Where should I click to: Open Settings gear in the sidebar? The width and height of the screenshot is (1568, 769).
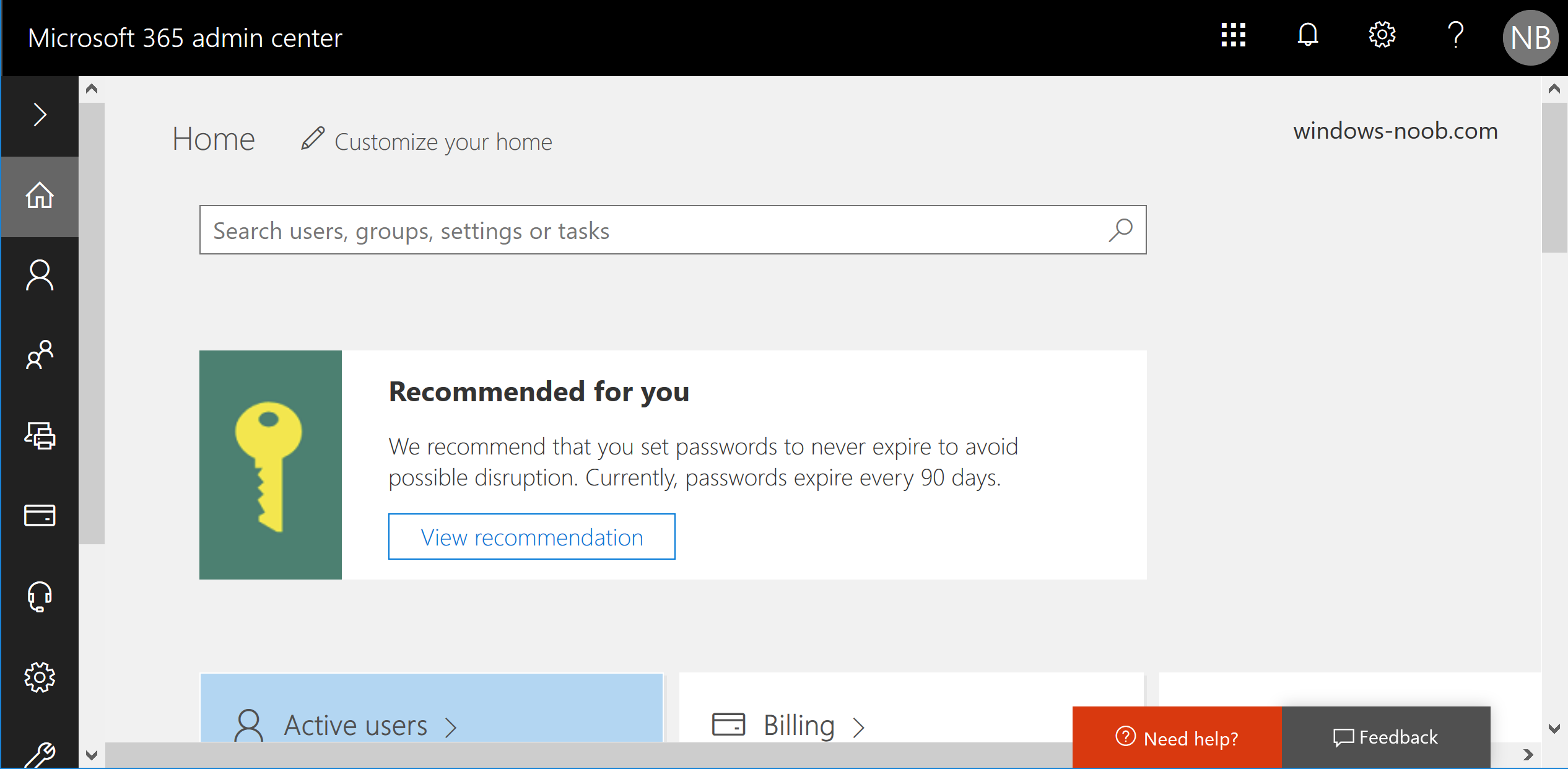pyautogui.click(x=40, y=677)
